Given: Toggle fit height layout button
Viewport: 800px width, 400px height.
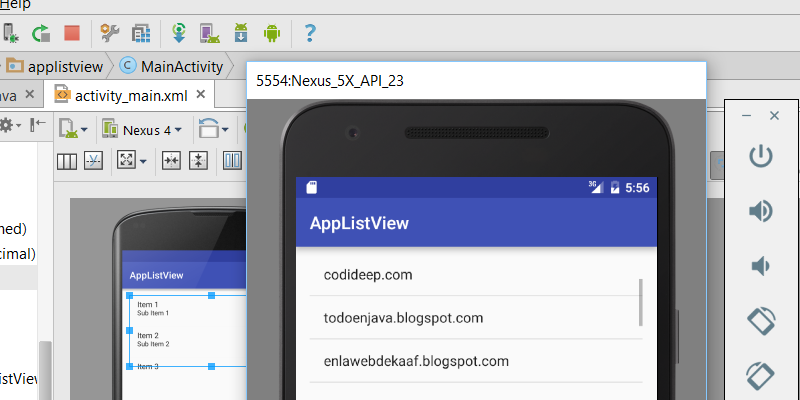Looking at the screenshot, I should pos(197,161).
